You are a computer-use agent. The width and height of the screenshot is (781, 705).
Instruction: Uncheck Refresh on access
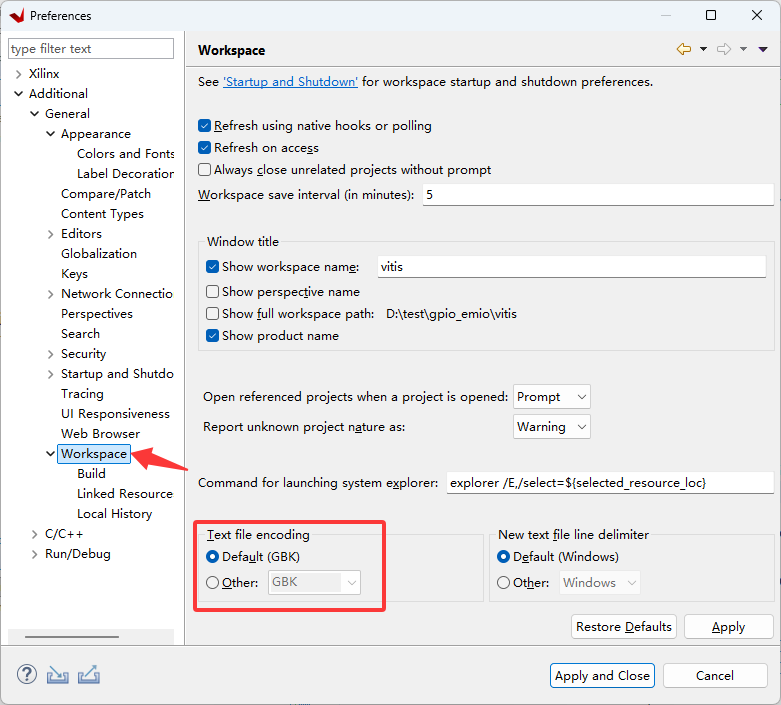204,147
